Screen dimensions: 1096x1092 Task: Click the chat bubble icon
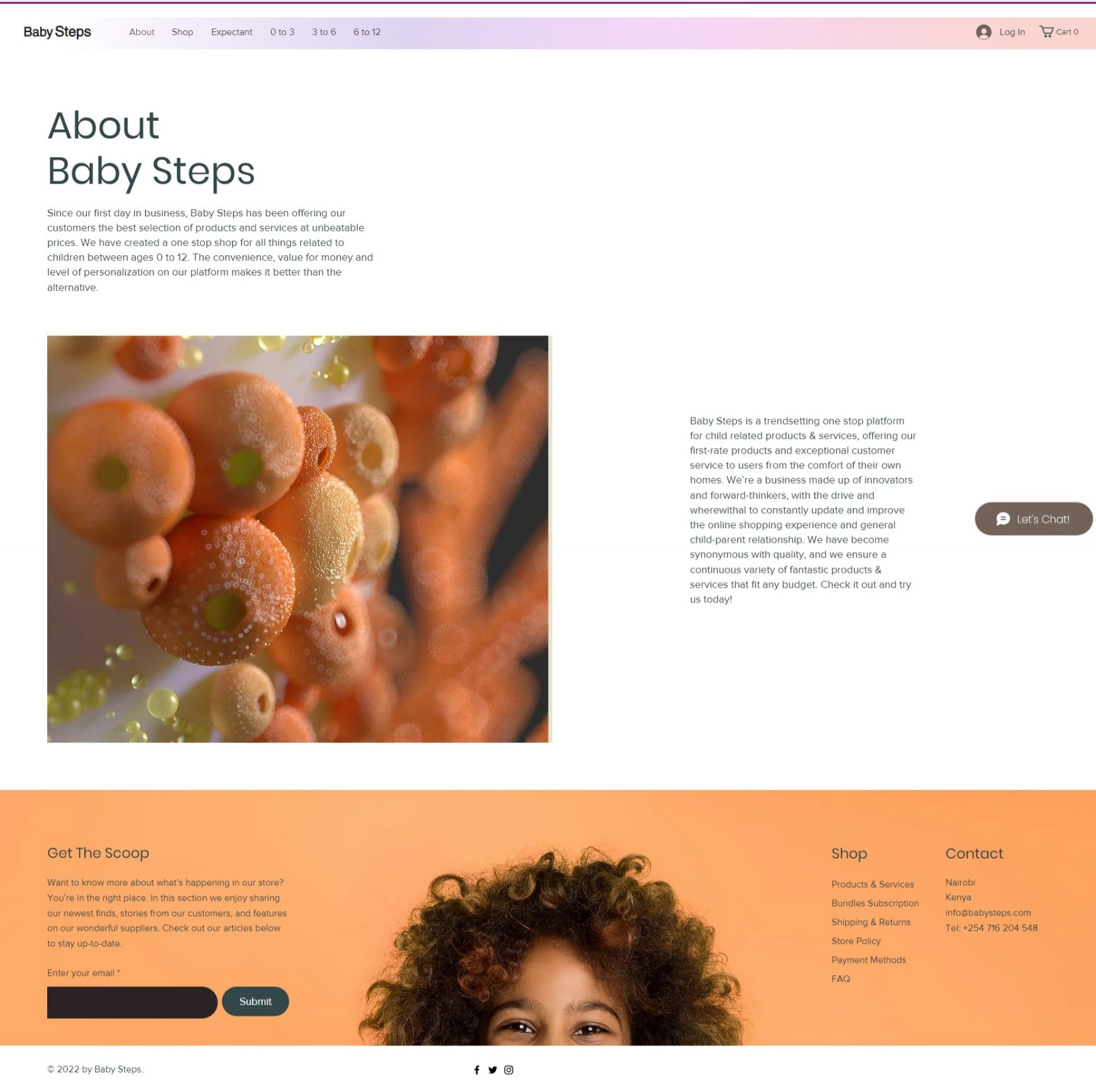[x=1003, y=519]
